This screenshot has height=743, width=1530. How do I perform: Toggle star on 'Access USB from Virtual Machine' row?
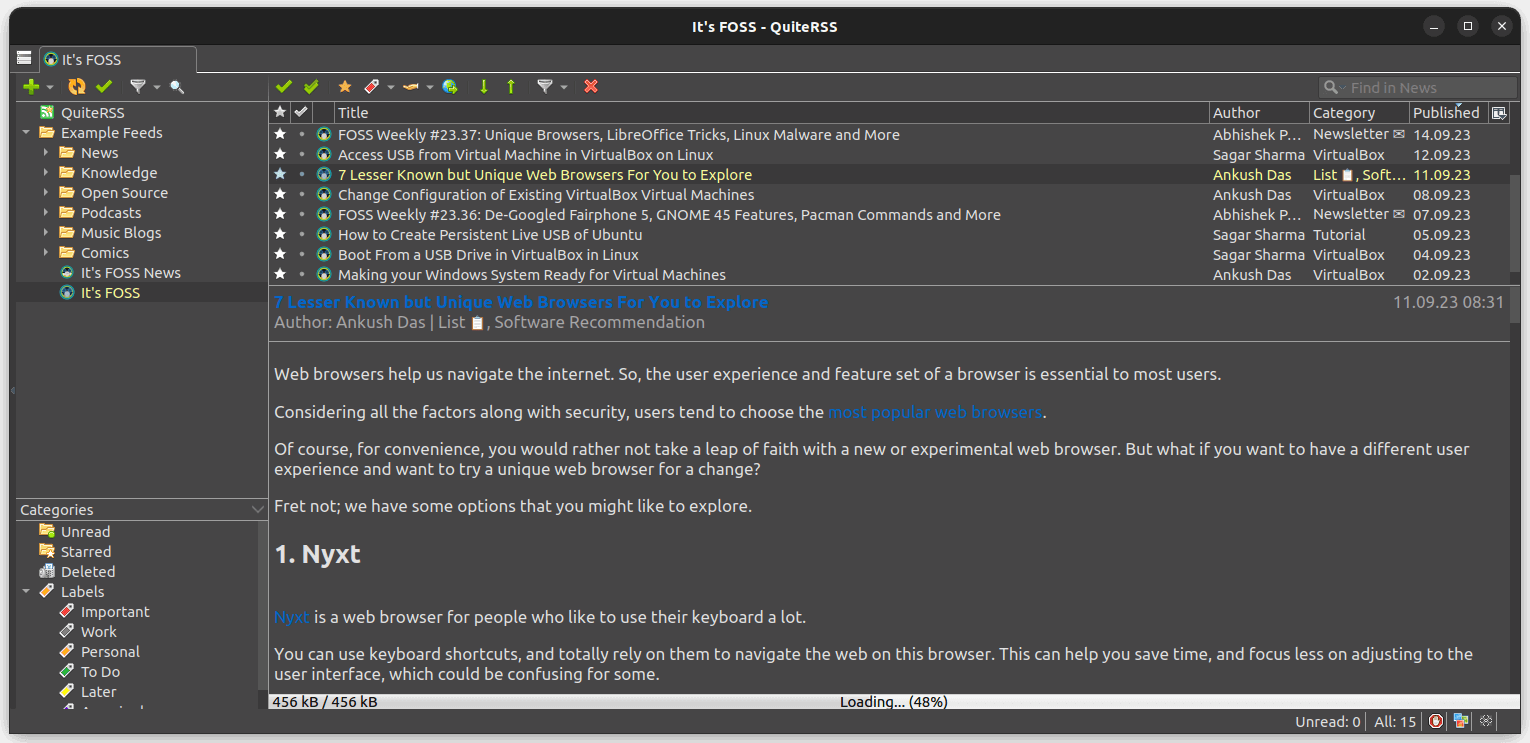[x=280, y=155]
